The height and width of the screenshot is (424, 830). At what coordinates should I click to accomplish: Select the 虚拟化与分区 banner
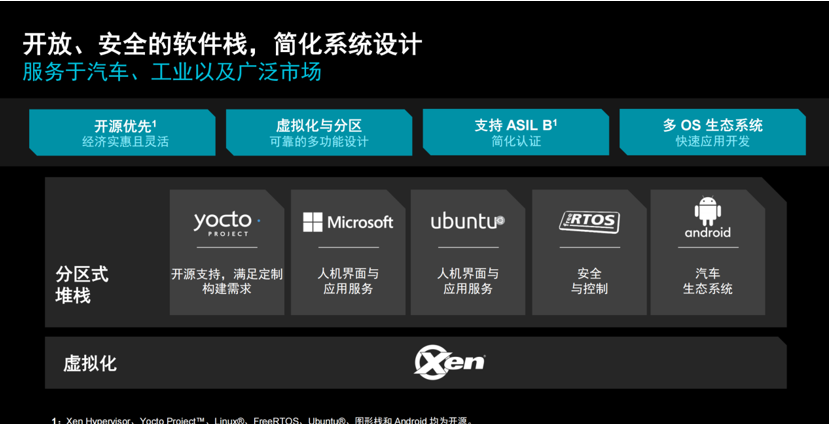319,133
